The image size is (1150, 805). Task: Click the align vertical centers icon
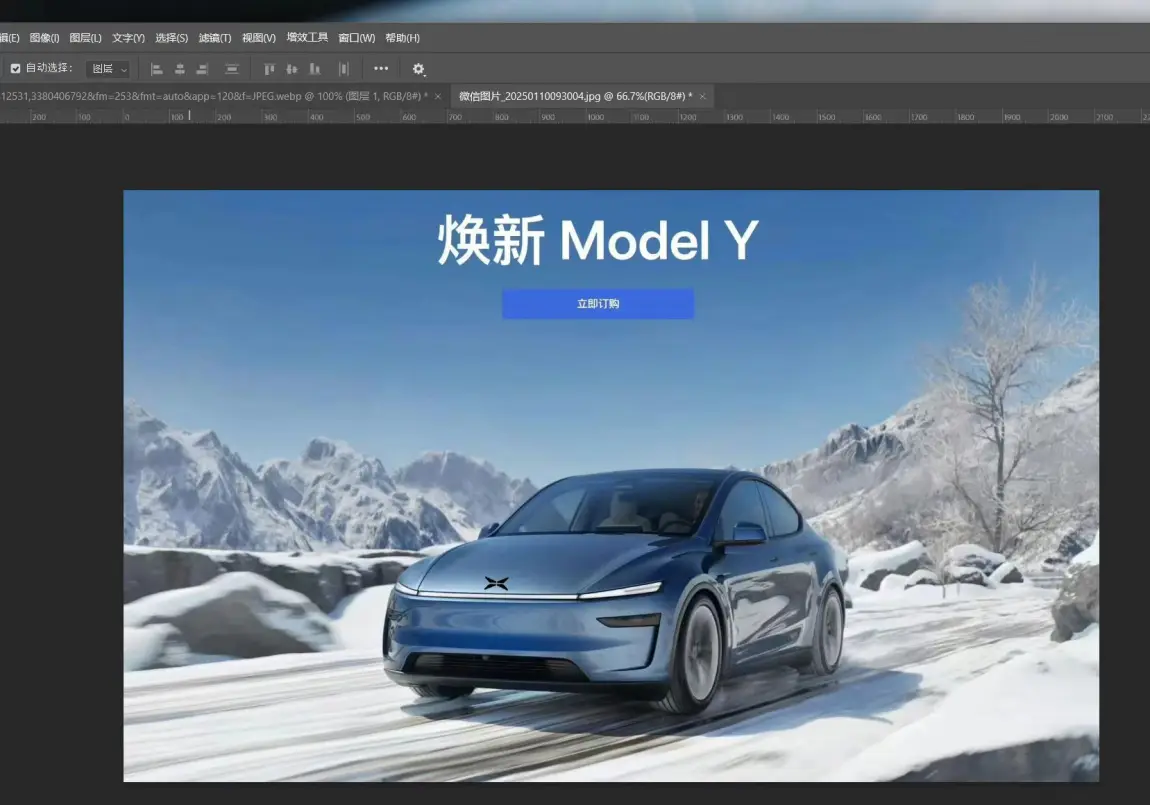(x=292, y=69)
